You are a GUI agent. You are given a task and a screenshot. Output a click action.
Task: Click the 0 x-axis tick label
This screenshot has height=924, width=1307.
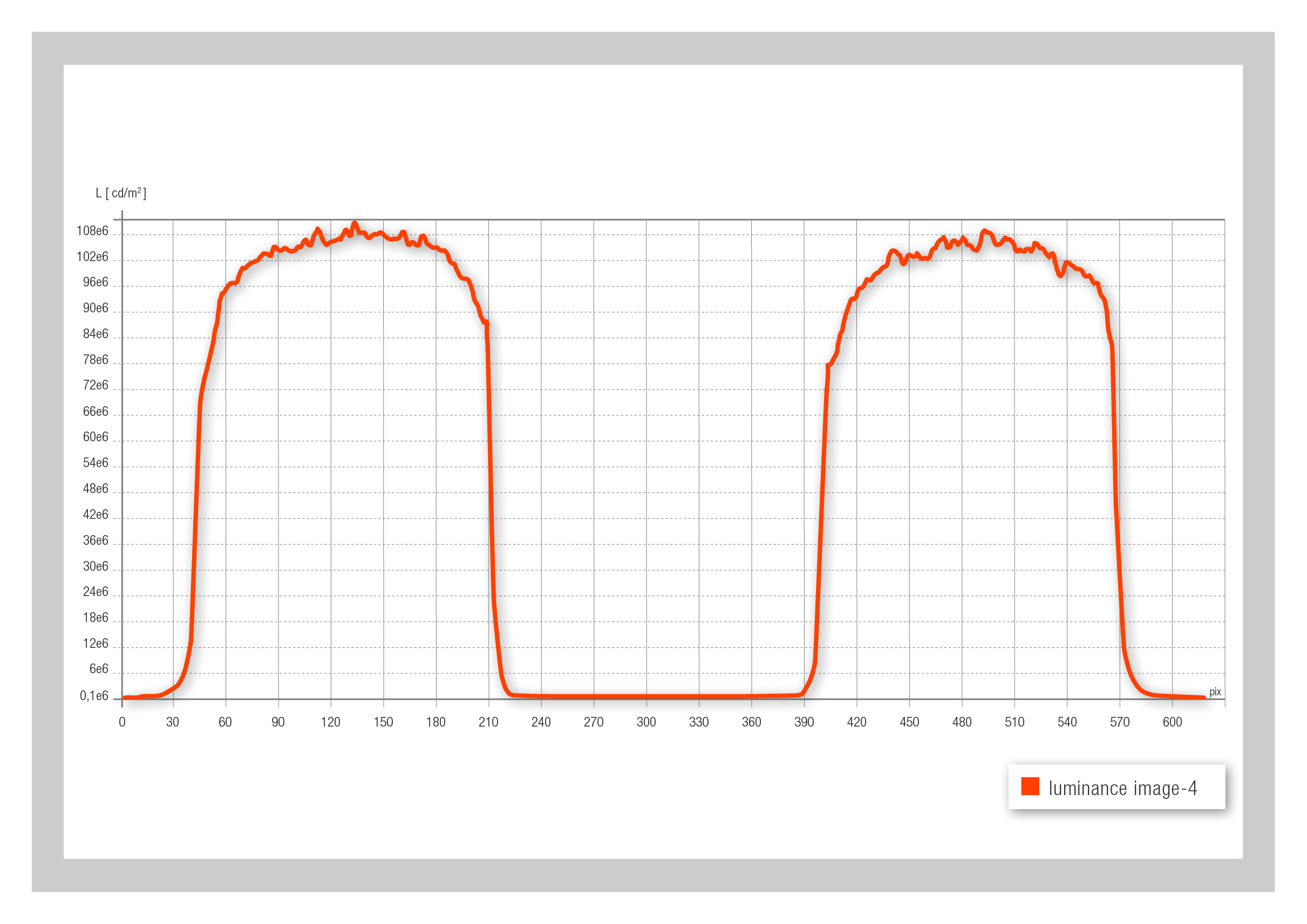(122, 722)
